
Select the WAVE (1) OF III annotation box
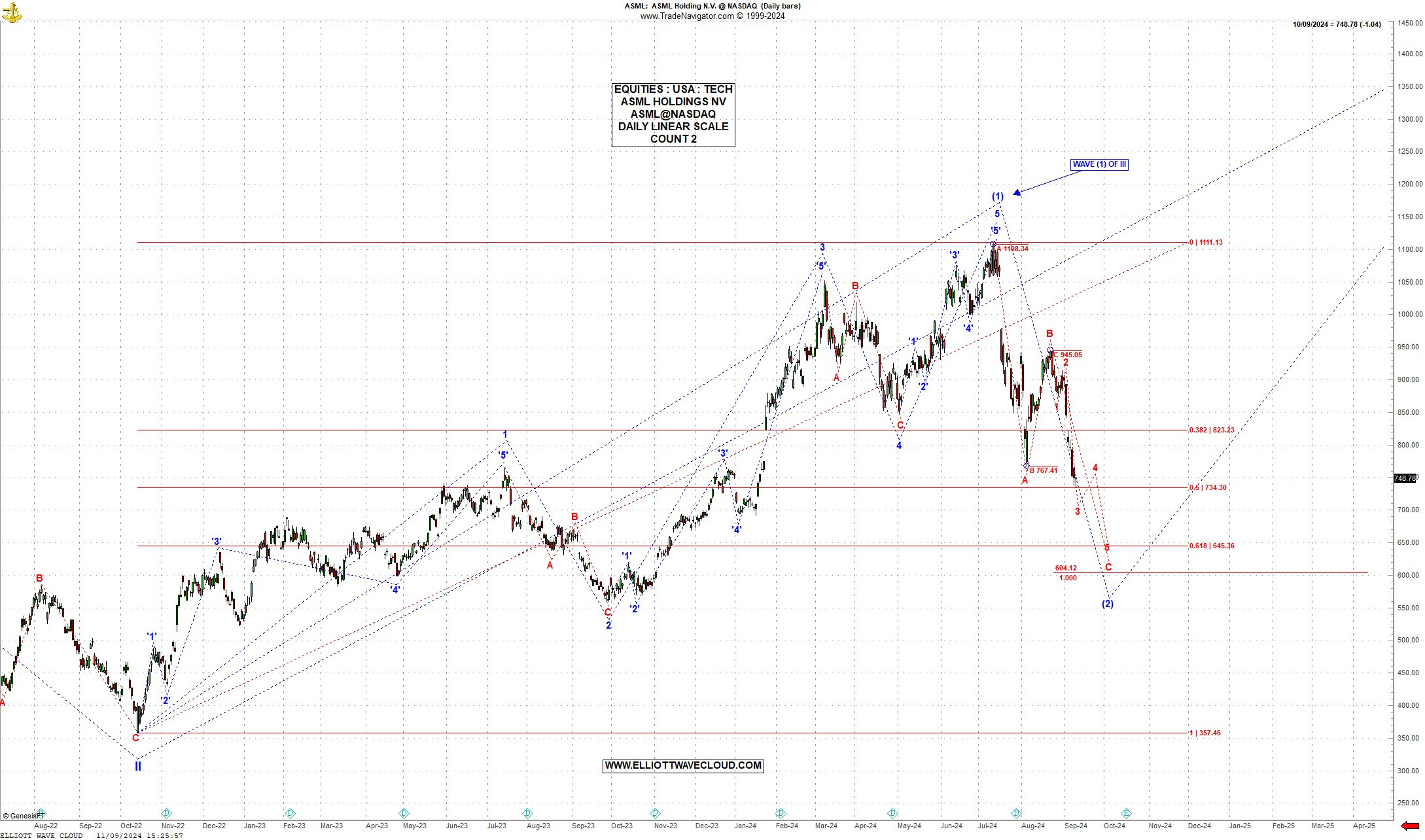pos(1099,165)
